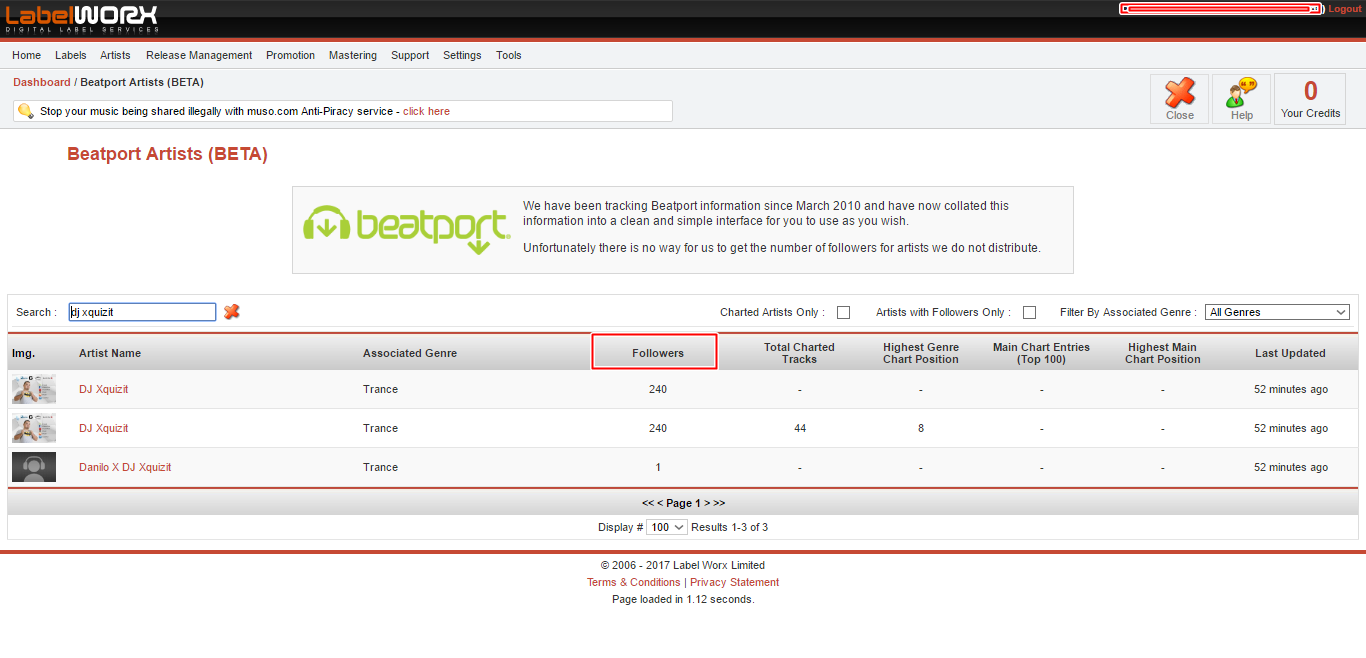1366x658 pixels.
Task: Open the Labels menu
Action: click(x=71, y=55)
